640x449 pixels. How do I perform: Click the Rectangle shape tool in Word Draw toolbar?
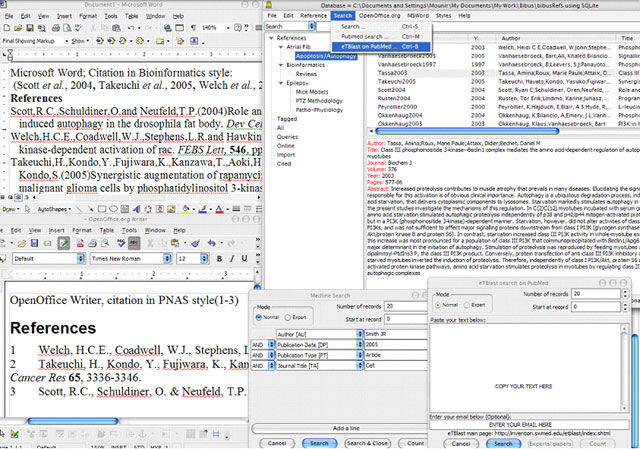tap(102, 209)
